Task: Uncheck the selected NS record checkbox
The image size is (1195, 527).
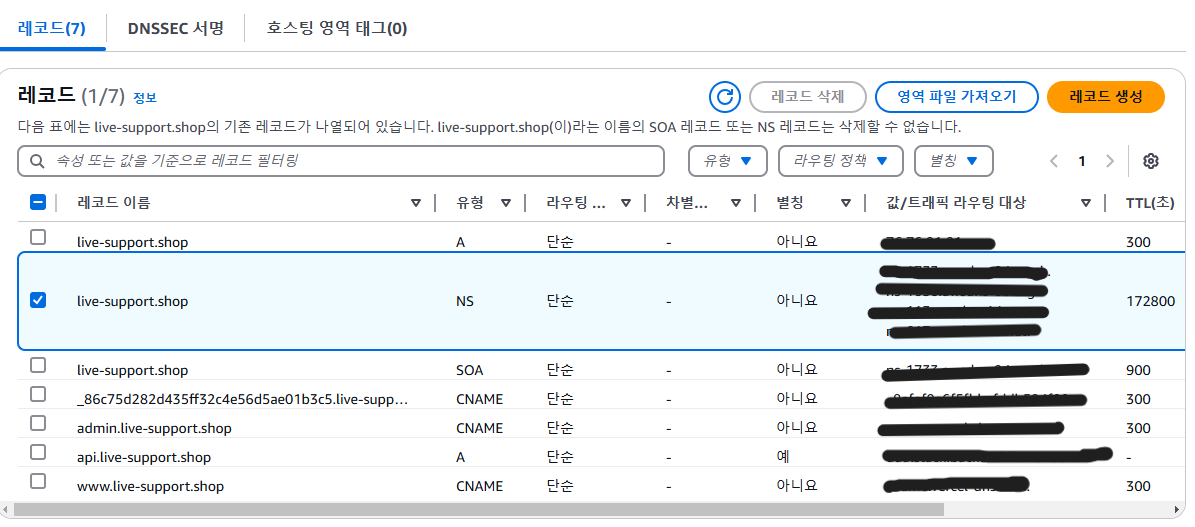Action: tap(38, 300)
